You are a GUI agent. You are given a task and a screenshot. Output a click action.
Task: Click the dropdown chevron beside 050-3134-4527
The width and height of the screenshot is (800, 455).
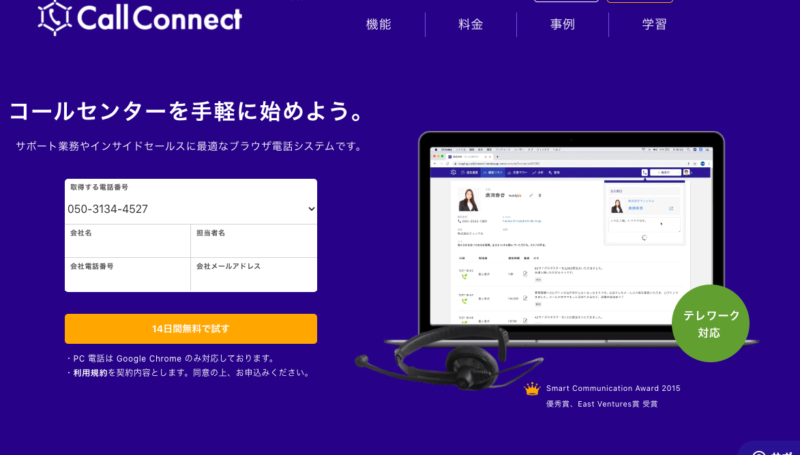(x=311, y=209)
